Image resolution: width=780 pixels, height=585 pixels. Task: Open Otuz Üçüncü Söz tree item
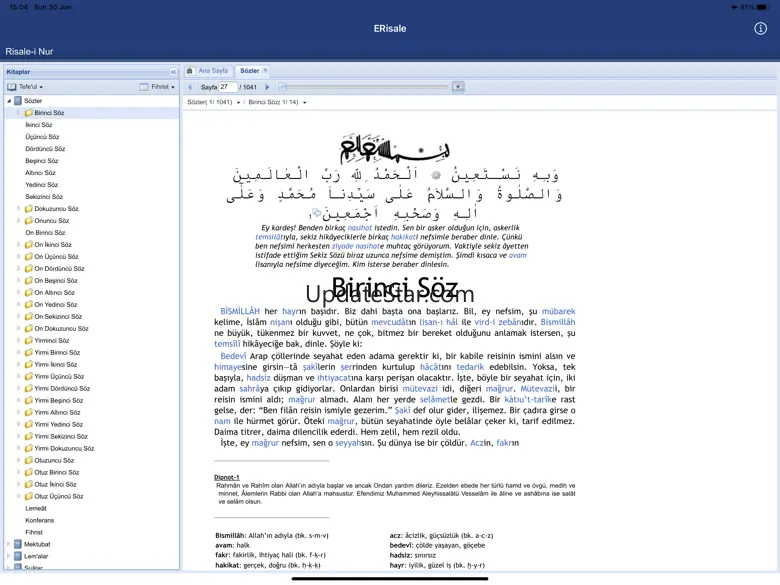[59, 496]
